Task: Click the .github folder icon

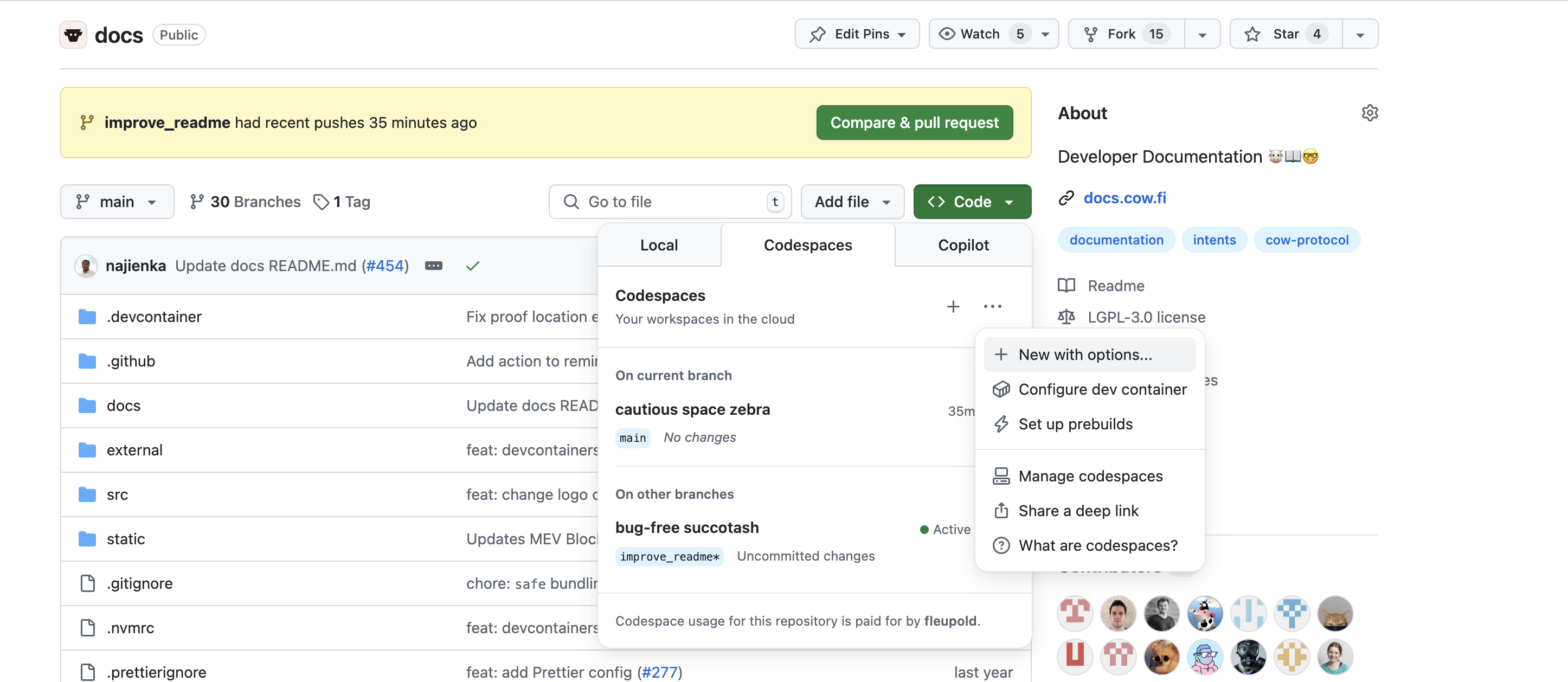Action: (x=88, y=362)
